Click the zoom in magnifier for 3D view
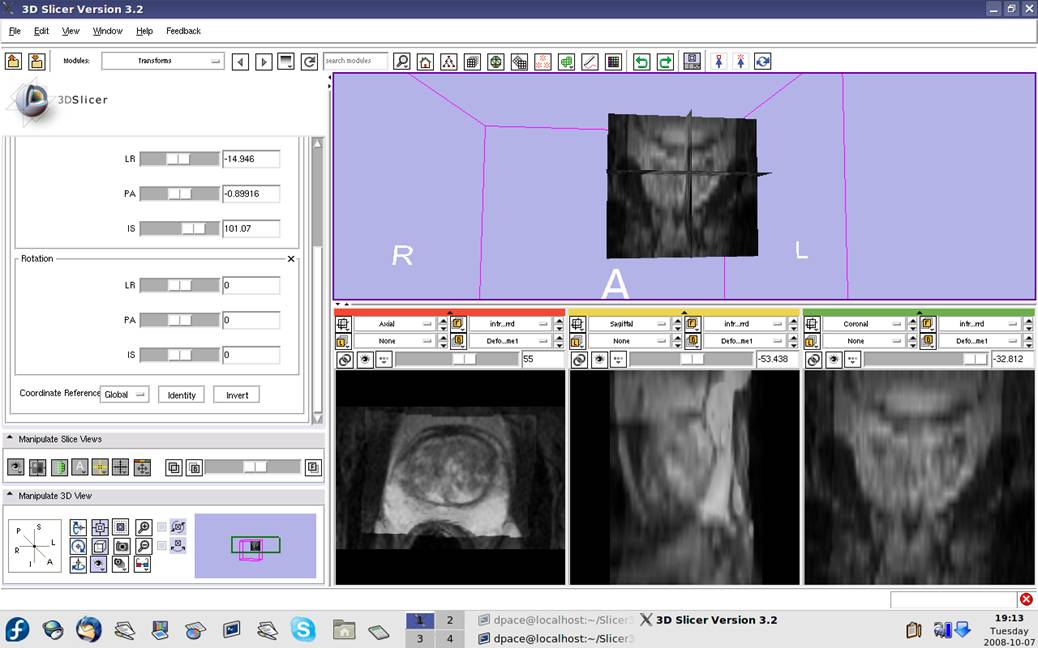This screenshot has height=648, width=1038. tap(144, 527)
